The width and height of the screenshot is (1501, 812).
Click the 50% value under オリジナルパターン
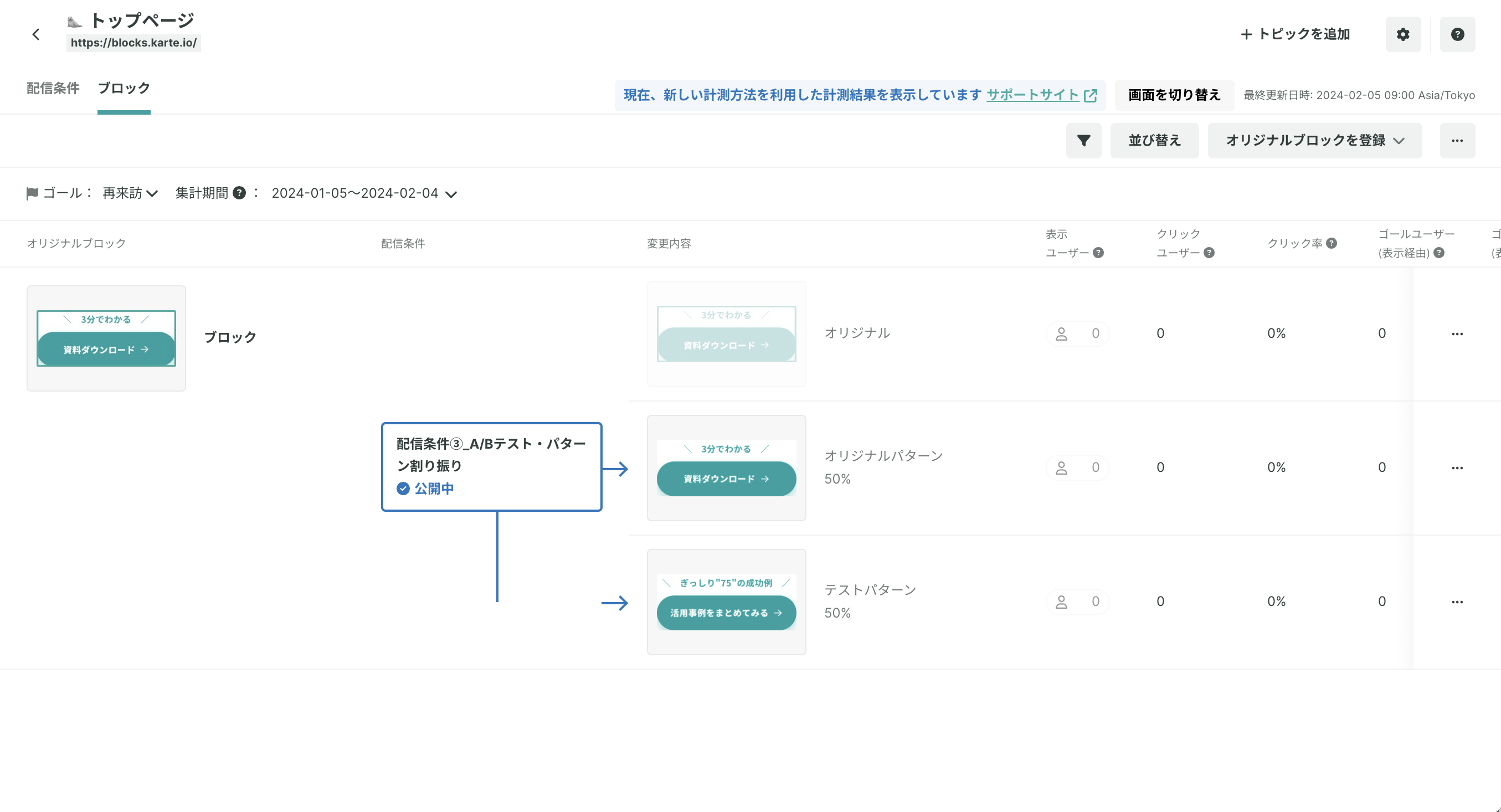pyautogui.click(x=837, y=479)
